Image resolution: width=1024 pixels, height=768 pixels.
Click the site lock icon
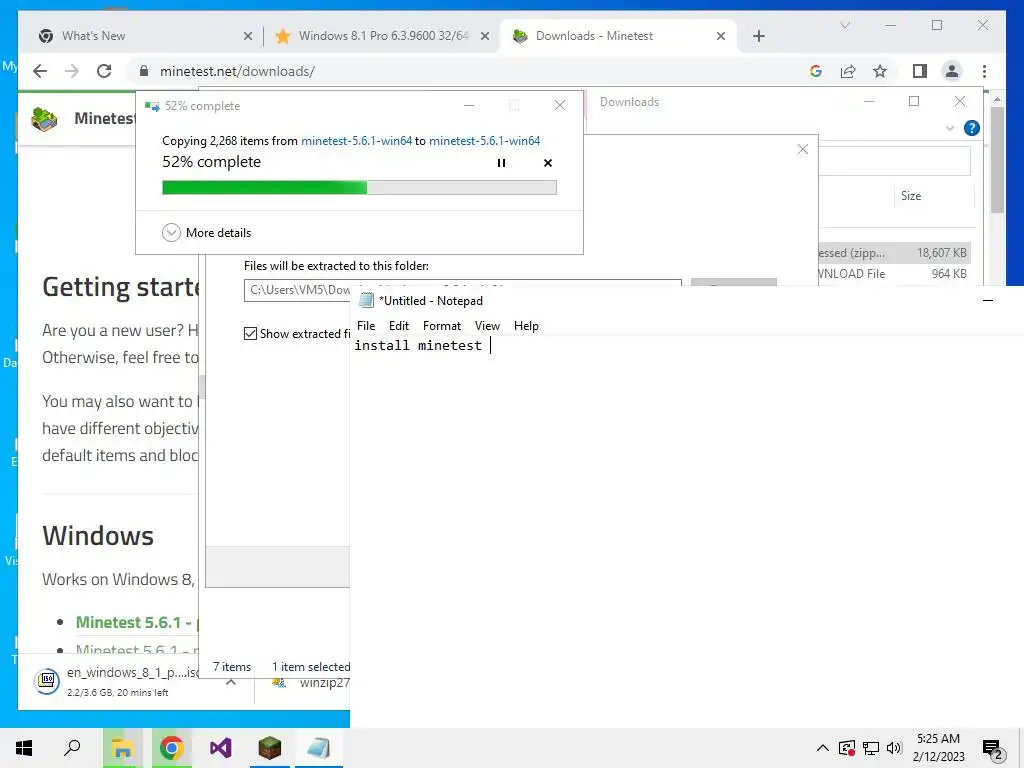(144, 71)
